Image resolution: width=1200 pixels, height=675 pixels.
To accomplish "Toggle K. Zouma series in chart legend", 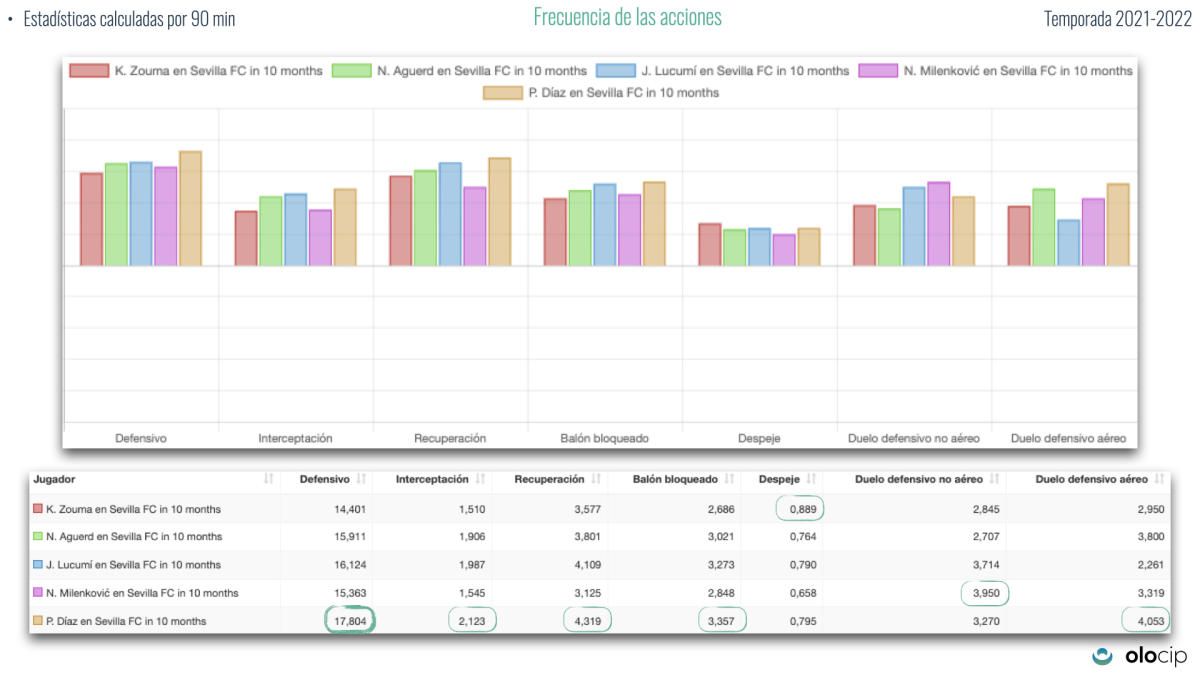I will tap(196, 71).
